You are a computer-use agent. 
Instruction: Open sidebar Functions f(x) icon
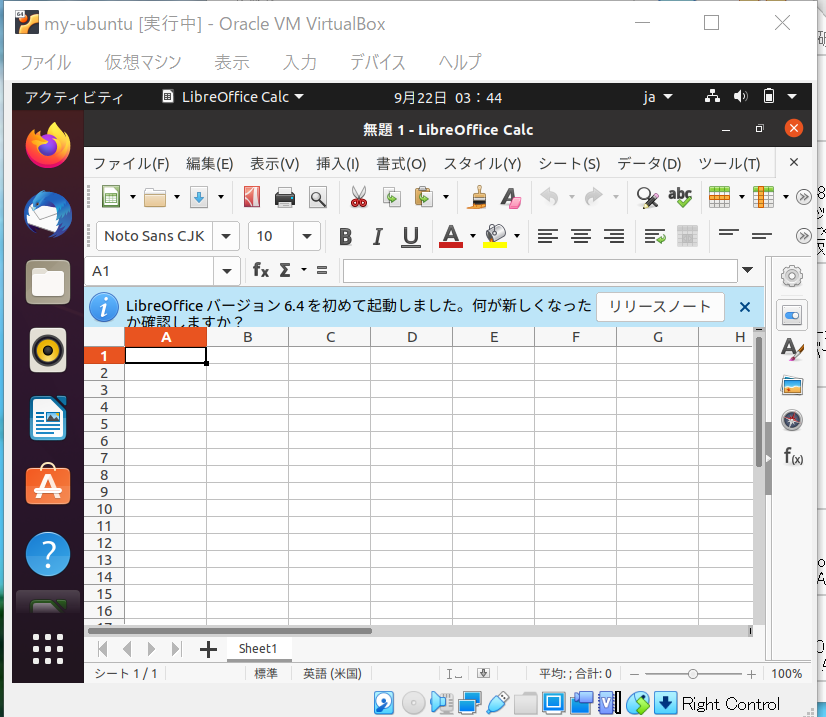click(x=793, y=456)
